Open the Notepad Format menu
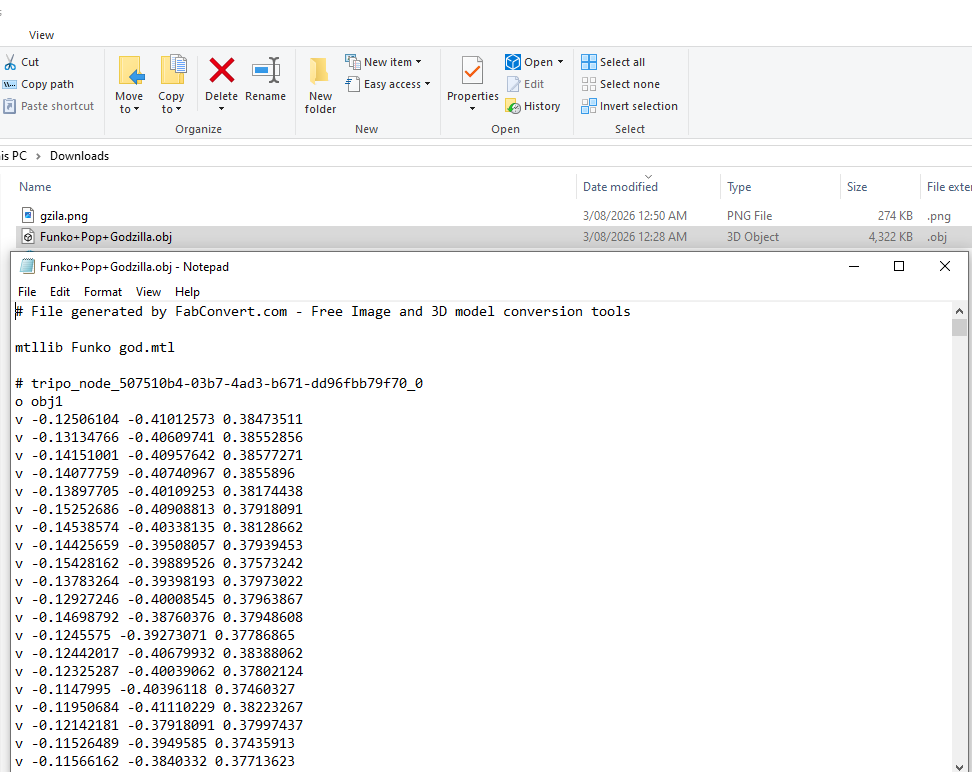Viewport: 972px width, 772px height. click(x=103, y=292)
